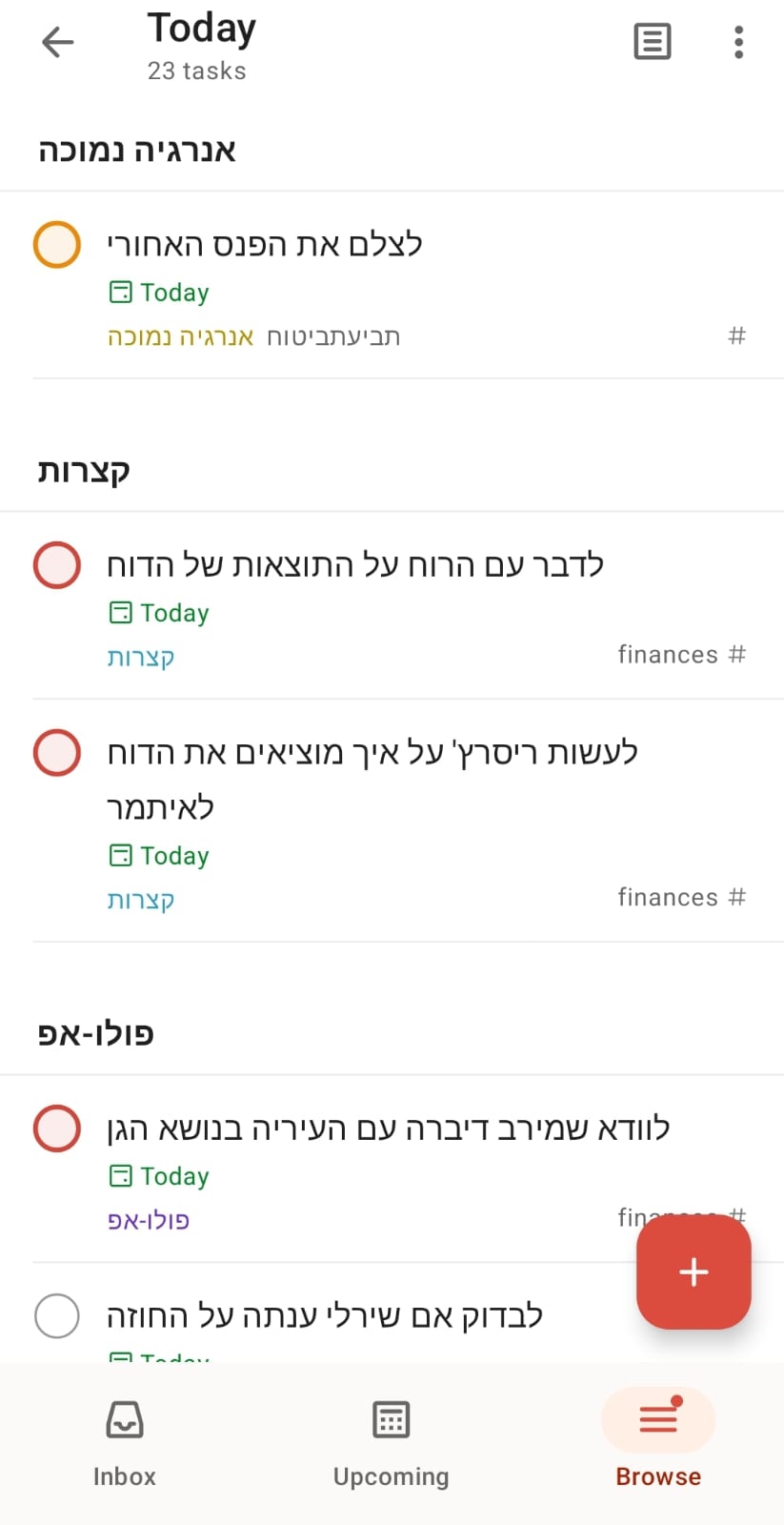Expand the פולו-אפ section header
This screenshot has height=1525, width=784.
coord(96,1034)
